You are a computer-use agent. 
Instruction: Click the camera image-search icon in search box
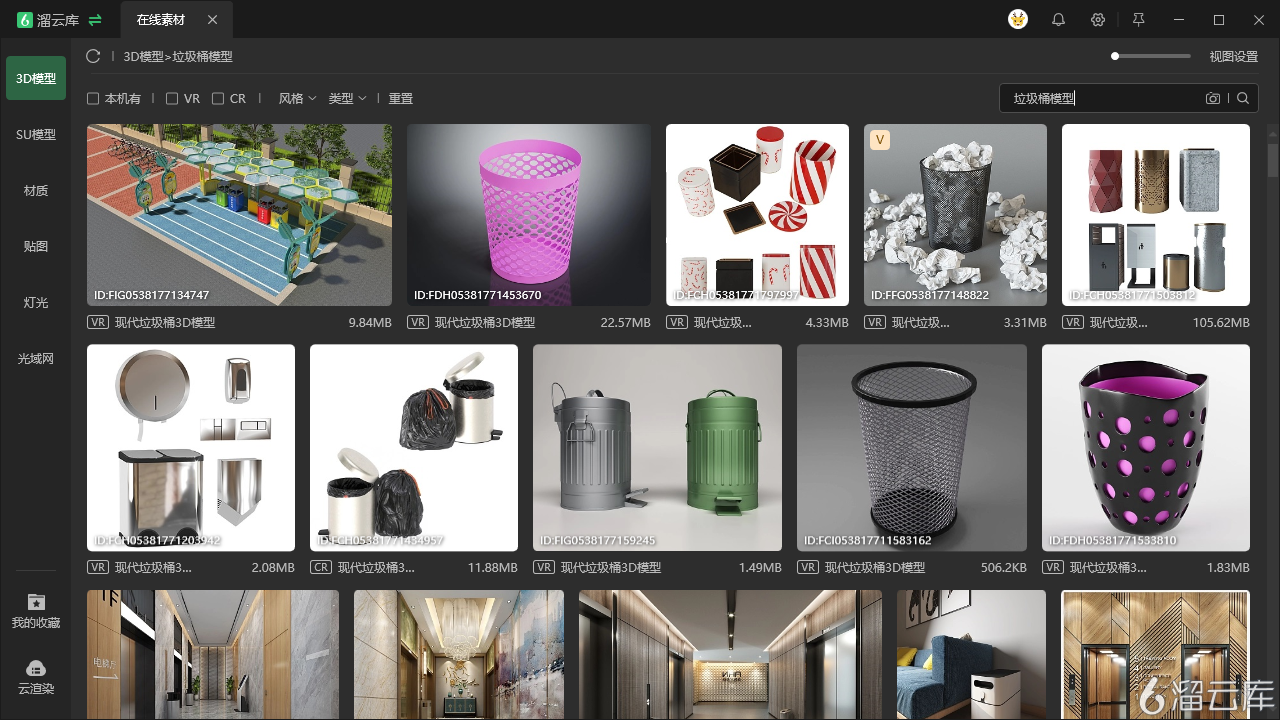point(1213,98)
